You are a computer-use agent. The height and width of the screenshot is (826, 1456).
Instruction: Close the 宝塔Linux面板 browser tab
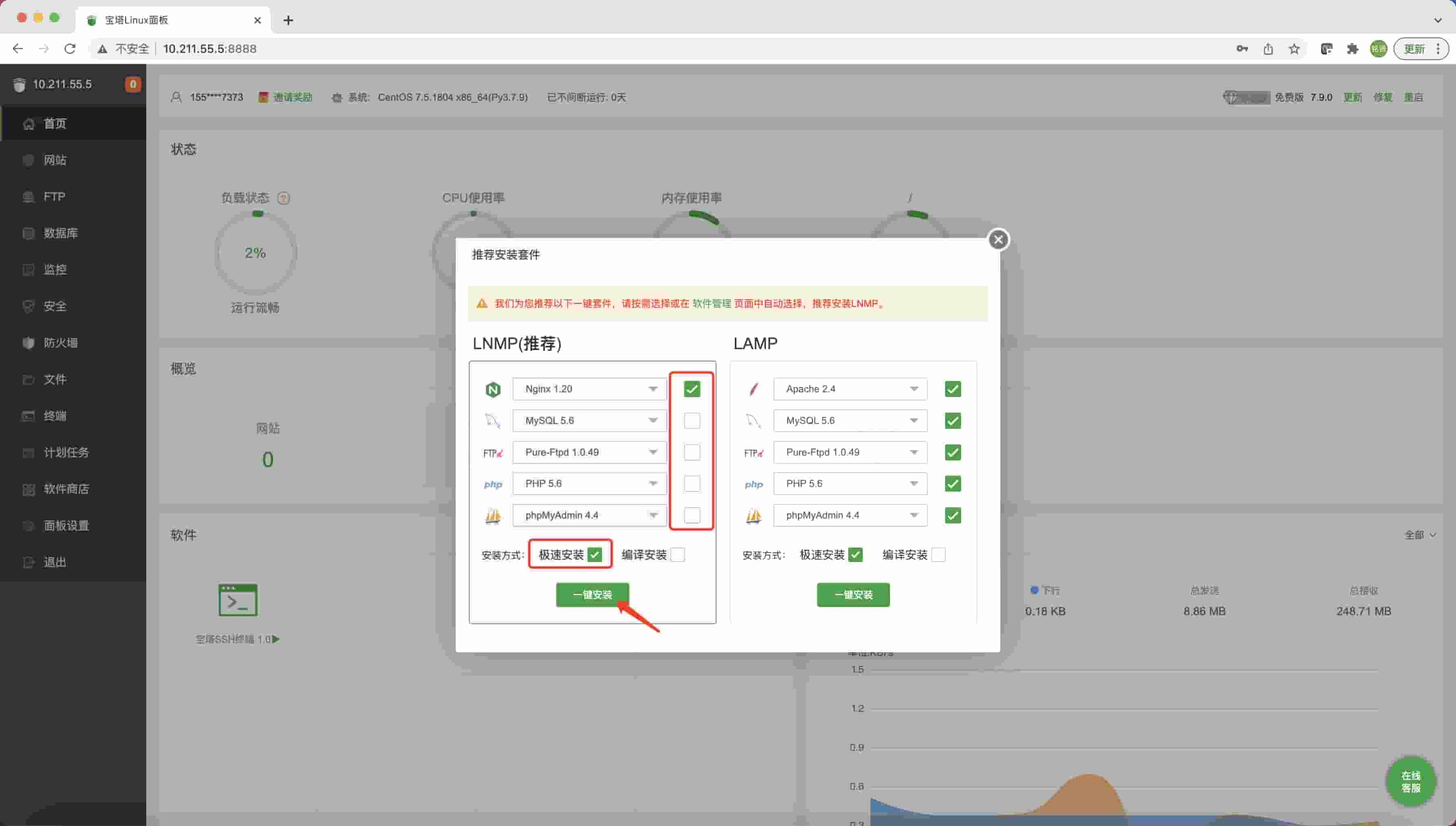pyautogui.click(x=257, y=20)
